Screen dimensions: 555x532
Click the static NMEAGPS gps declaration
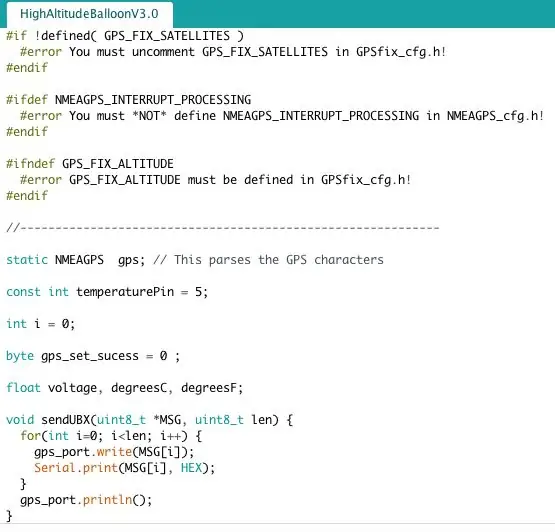pos(75,260)
